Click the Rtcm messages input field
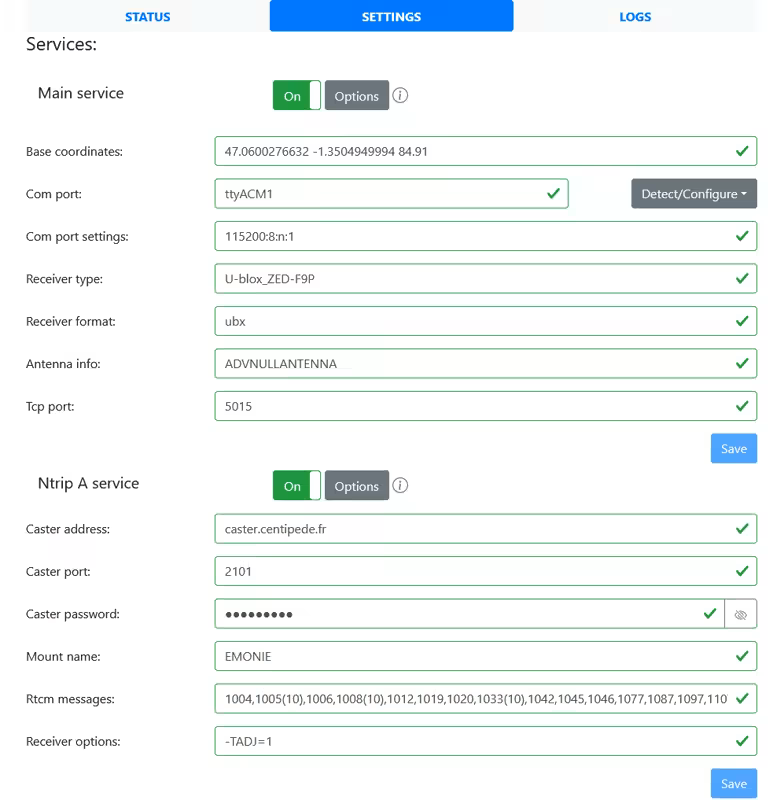This screenshot has width=784, height=800. [470, 699]
